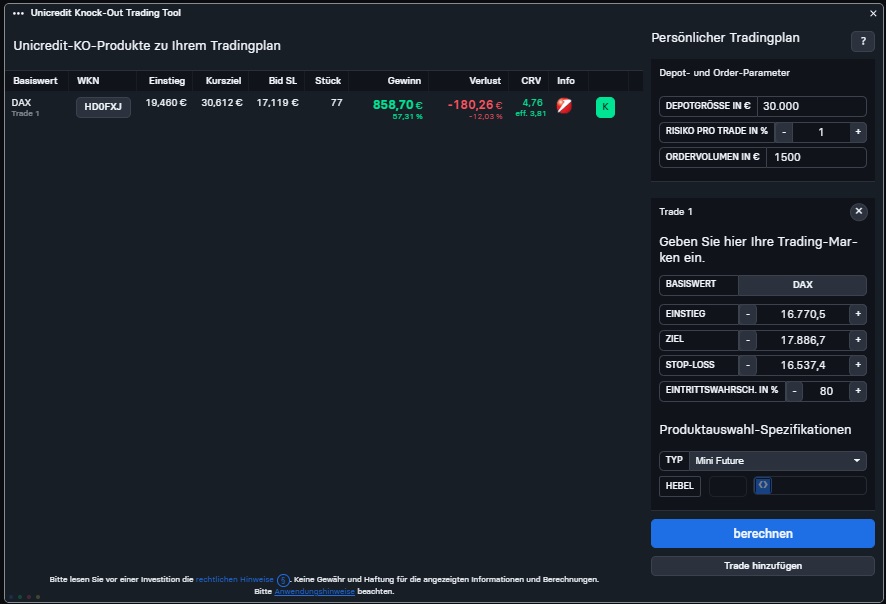
Task: Click the Info column header
Action: tap(566, 81)
